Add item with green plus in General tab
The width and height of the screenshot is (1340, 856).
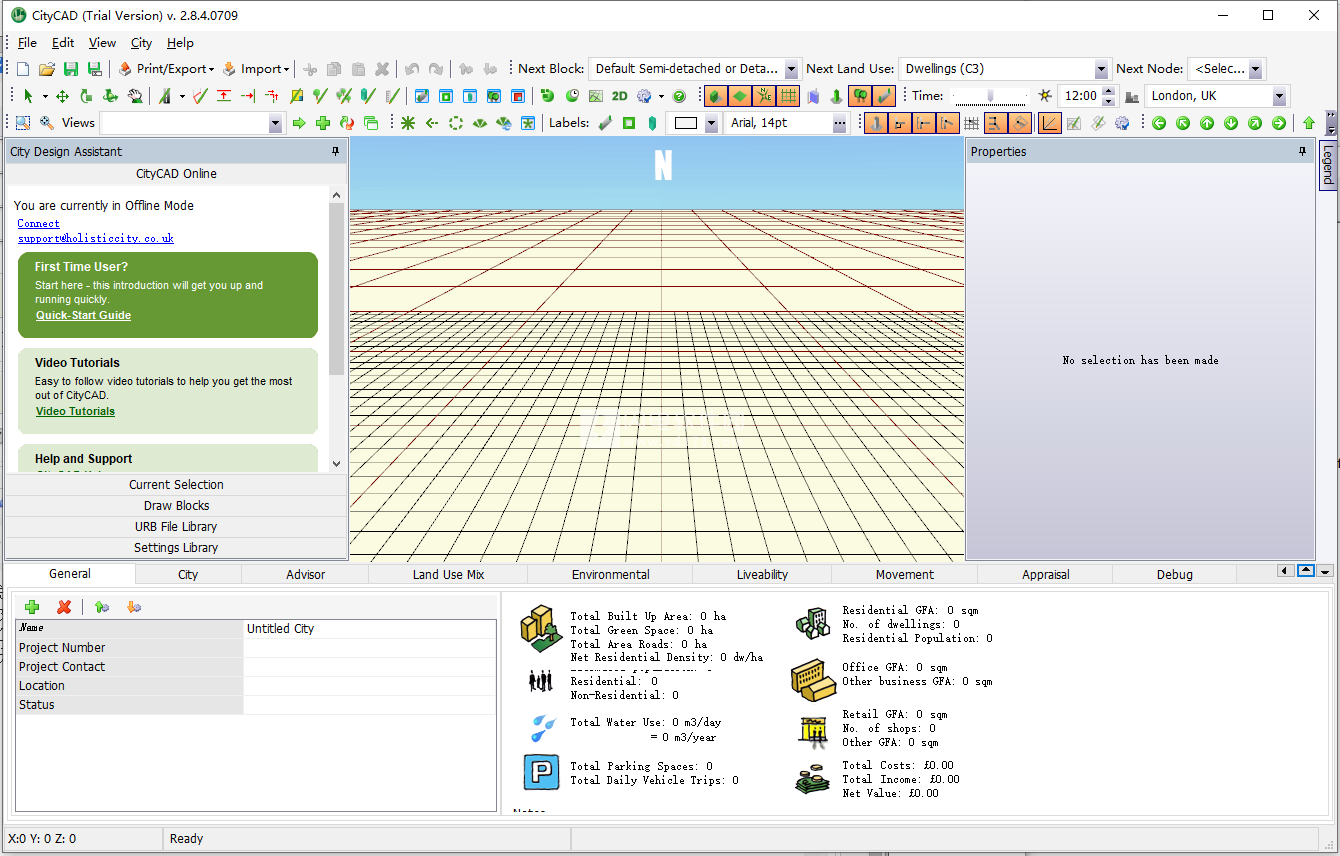[x=32, y=607]
